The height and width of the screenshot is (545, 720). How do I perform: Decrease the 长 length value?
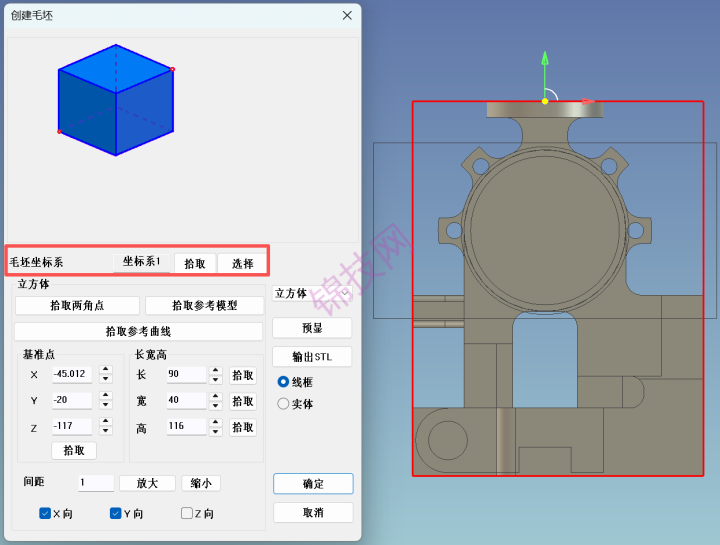[x=216, y=379]
